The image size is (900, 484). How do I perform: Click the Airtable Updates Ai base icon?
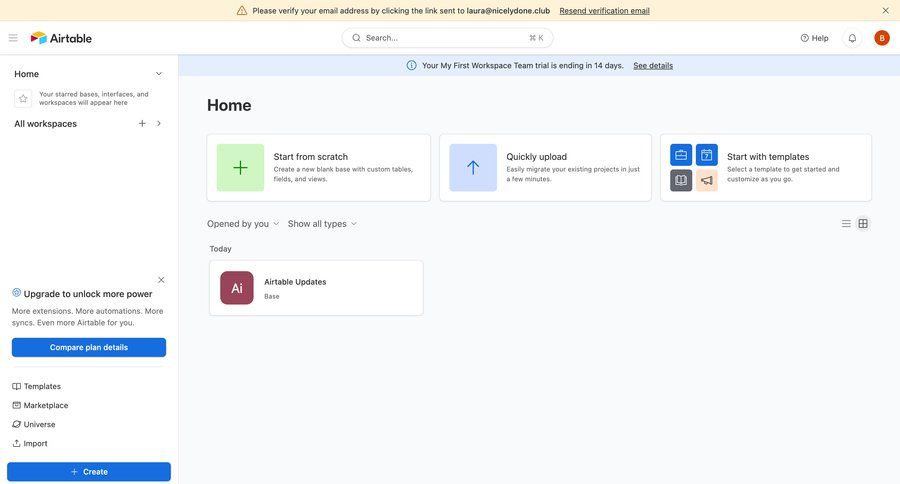tap(236, 288)
